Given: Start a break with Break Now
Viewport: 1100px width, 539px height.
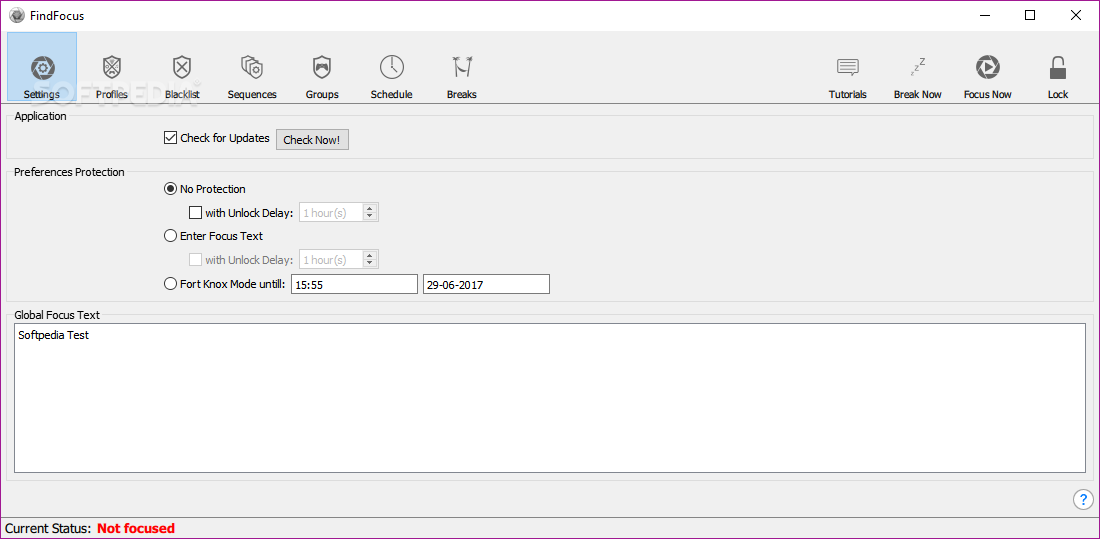Looking at the screenshot, I should [x=918, y=77].
